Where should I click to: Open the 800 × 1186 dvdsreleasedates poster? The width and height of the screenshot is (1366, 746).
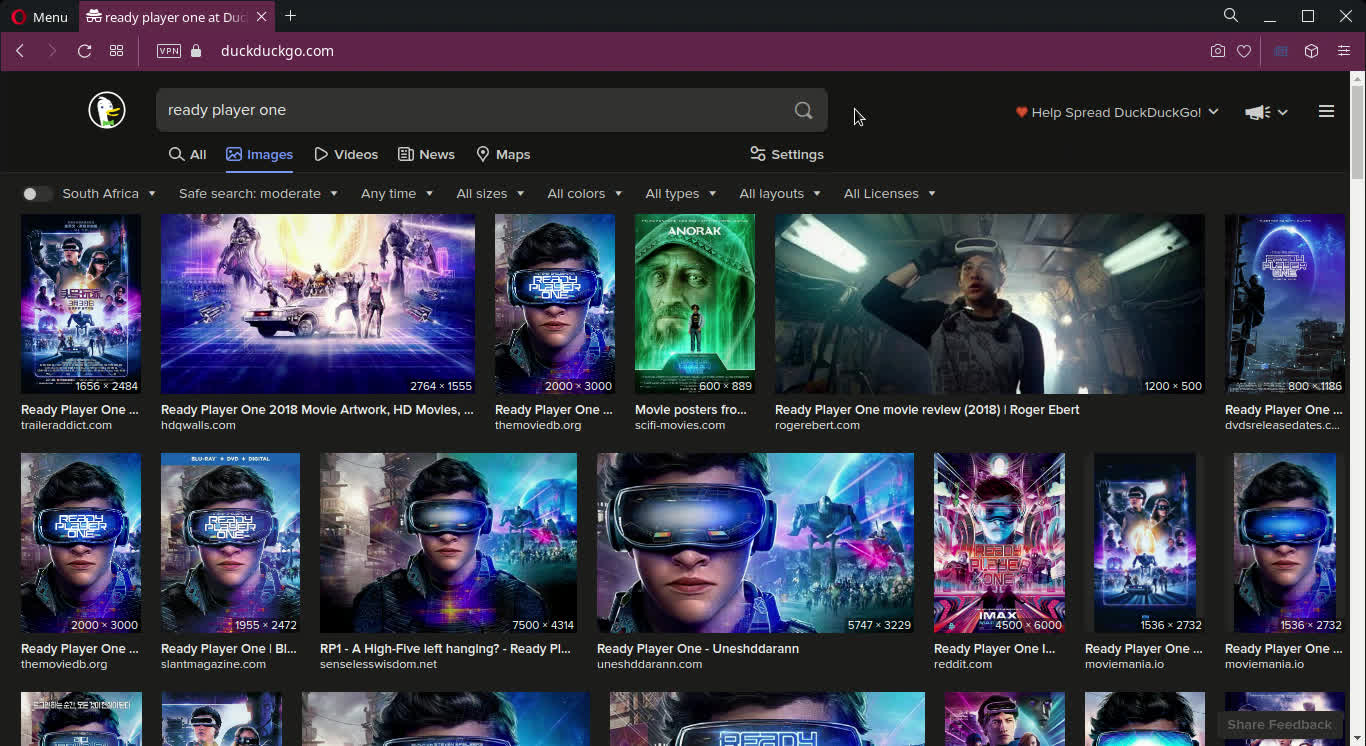tap(1285, 304)
